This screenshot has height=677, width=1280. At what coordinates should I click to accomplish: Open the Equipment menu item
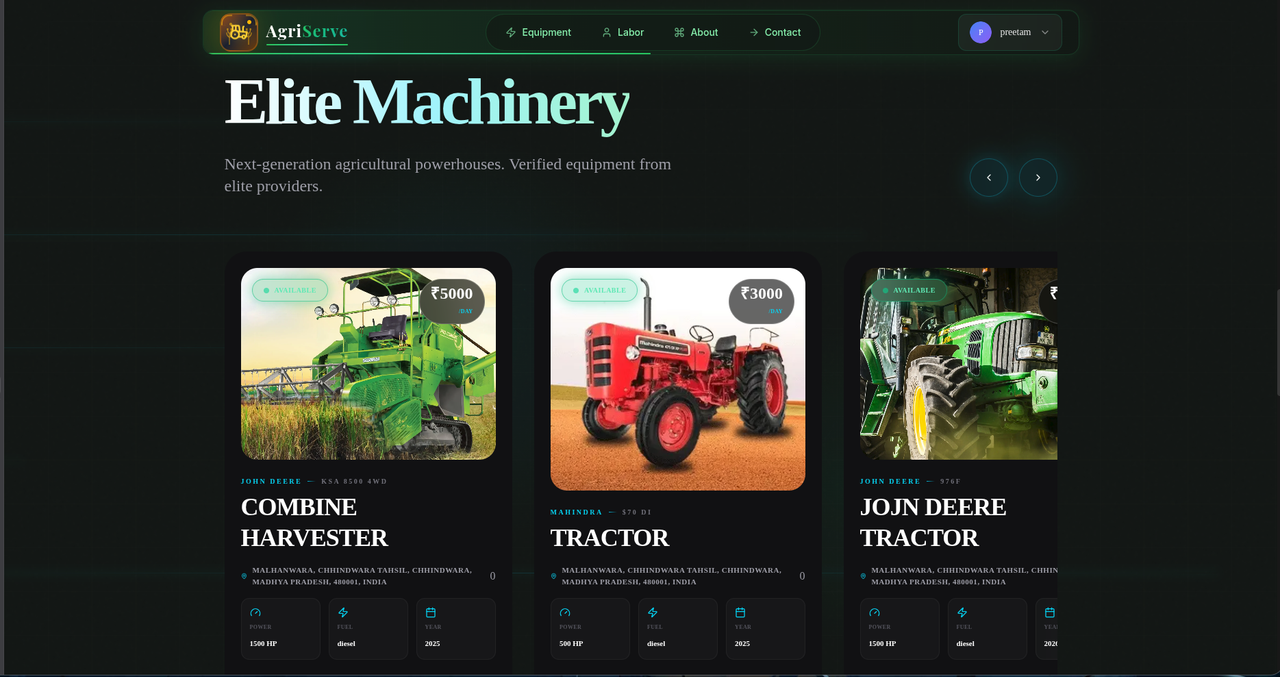pos(538,32)
